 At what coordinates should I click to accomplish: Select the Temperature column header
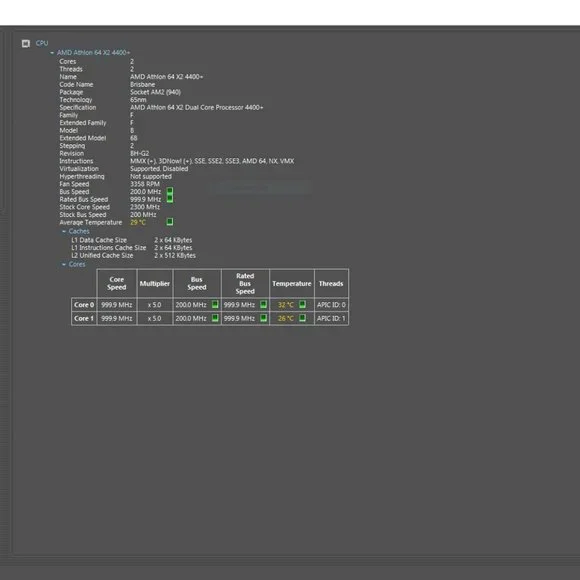[292, 283]
